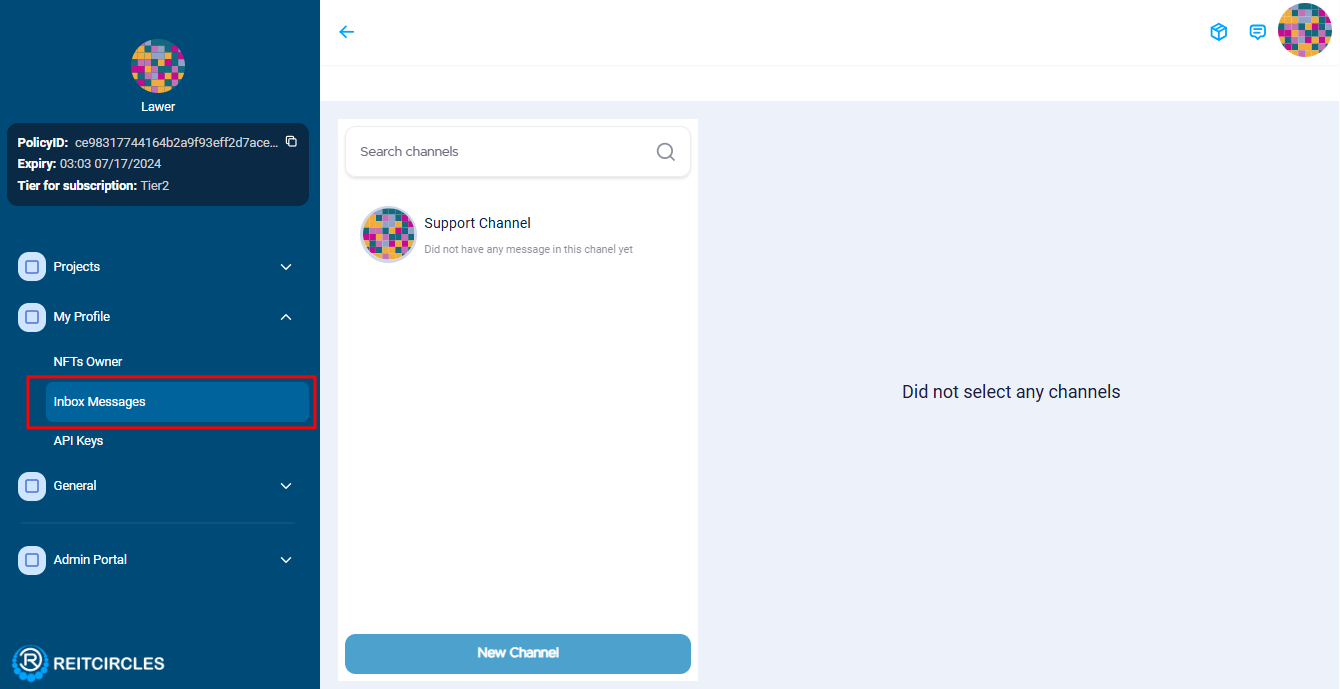The height and width of the screenshot is (689, 1340).
Task: Expand the General menu chevron
Action: click(x=286, y=486)
